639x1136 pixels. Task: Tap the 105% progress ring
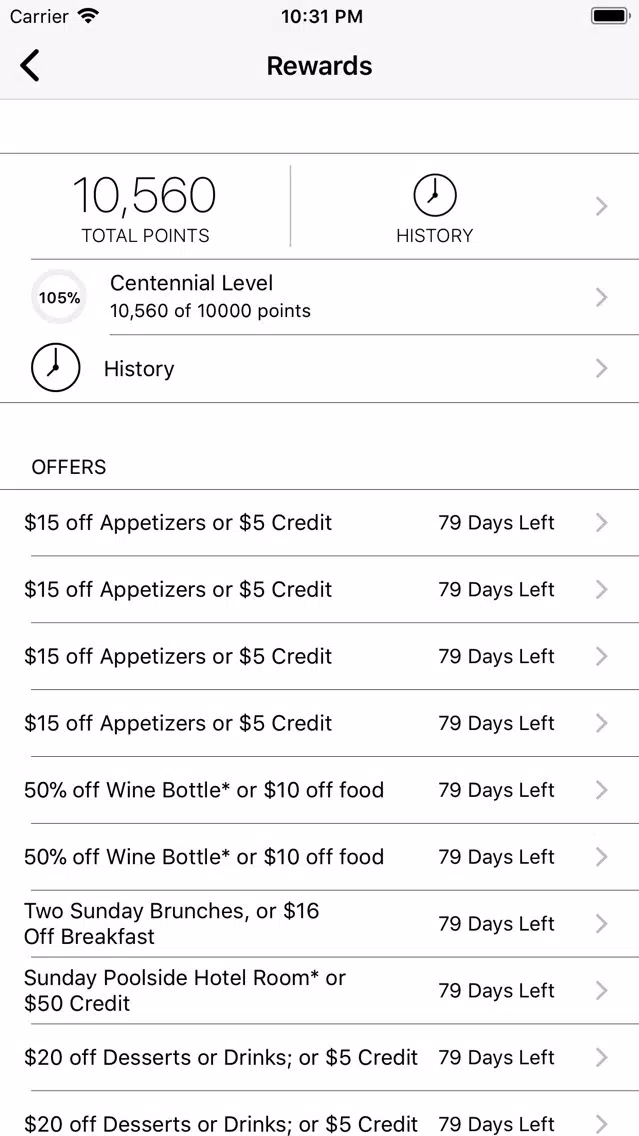tap(59, 297)
